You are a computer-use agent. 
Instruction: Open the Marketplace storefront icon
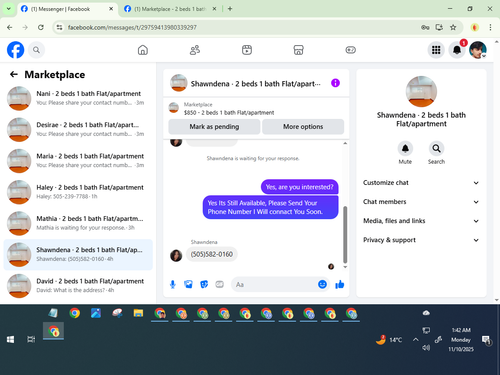(298, 50)
